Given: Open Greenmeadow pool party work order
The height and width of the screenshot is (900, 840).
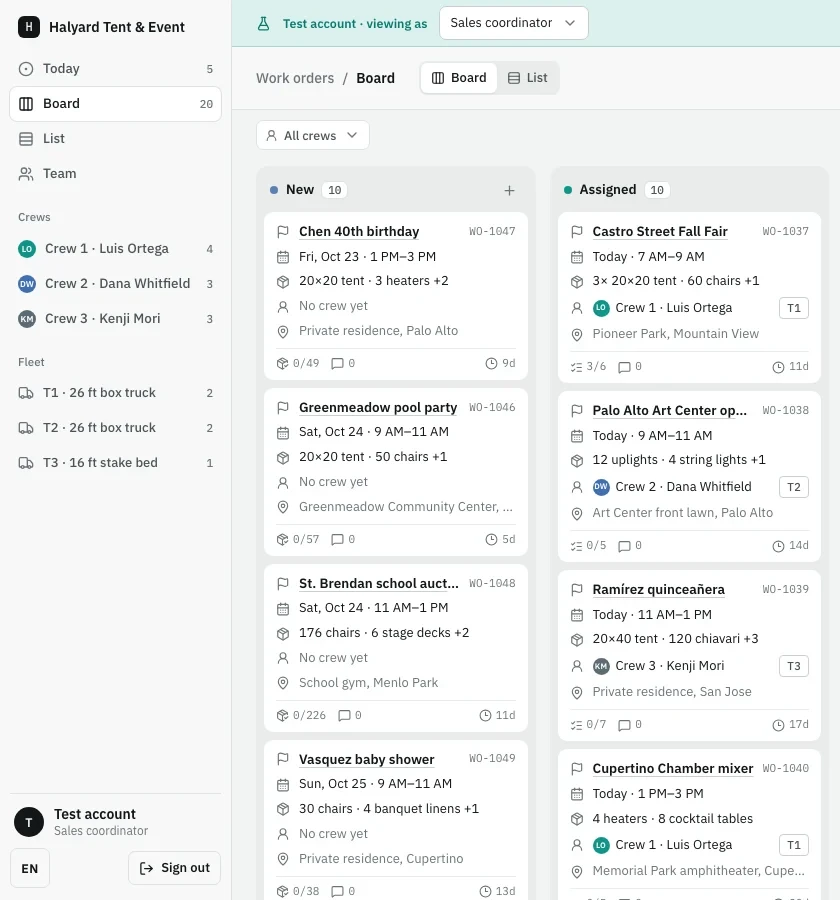Looking at the screenshot, I should tap(378, 408).
